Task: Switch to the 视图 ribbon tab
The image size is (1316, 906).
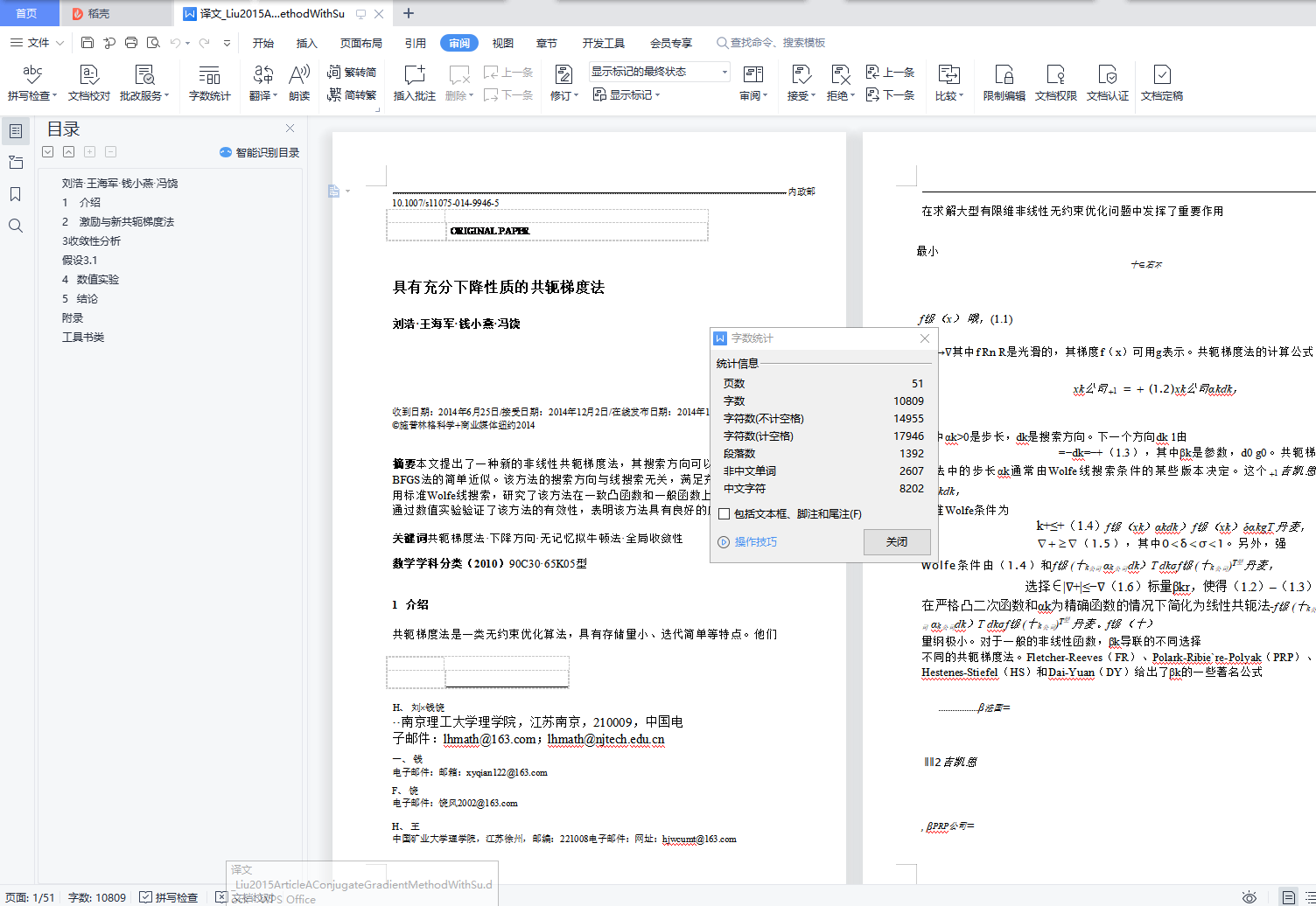Action: click(503, 43)
